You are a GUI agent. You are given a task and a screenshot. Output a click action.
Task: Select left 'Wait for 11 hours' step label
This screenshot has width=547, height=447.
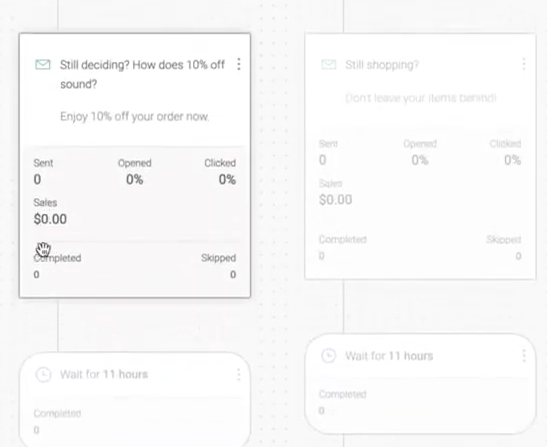tap(104, 374)
